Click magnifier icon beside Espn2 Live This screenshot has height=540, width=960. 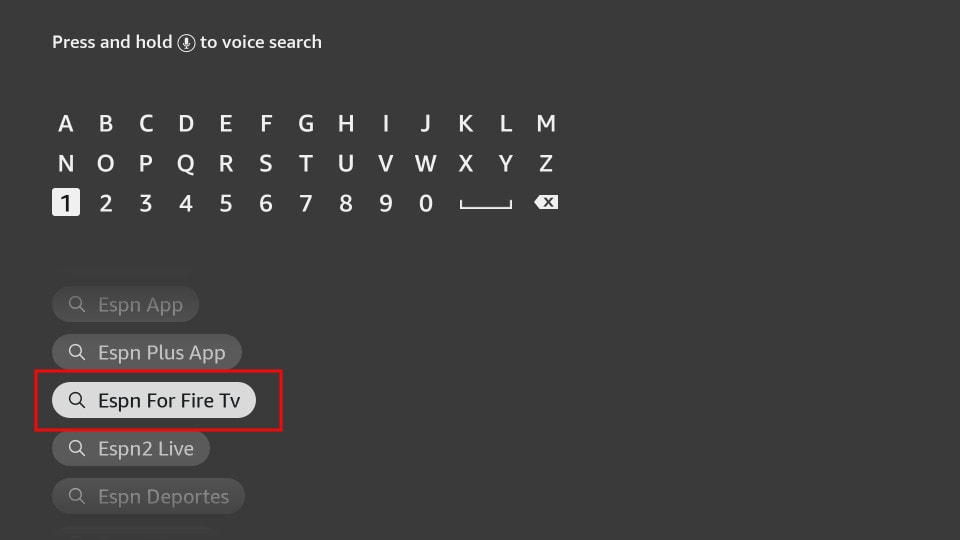coord(77,448)
